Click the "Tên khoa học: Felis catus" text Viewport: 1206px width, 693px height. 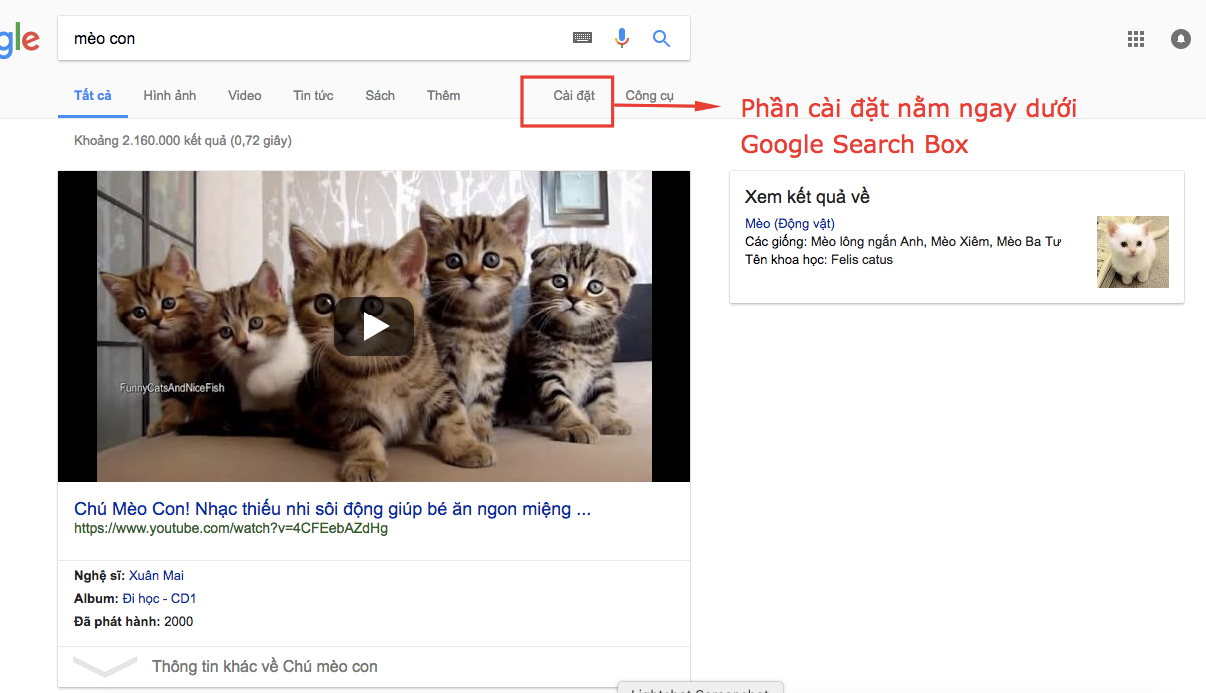[819, 260]
